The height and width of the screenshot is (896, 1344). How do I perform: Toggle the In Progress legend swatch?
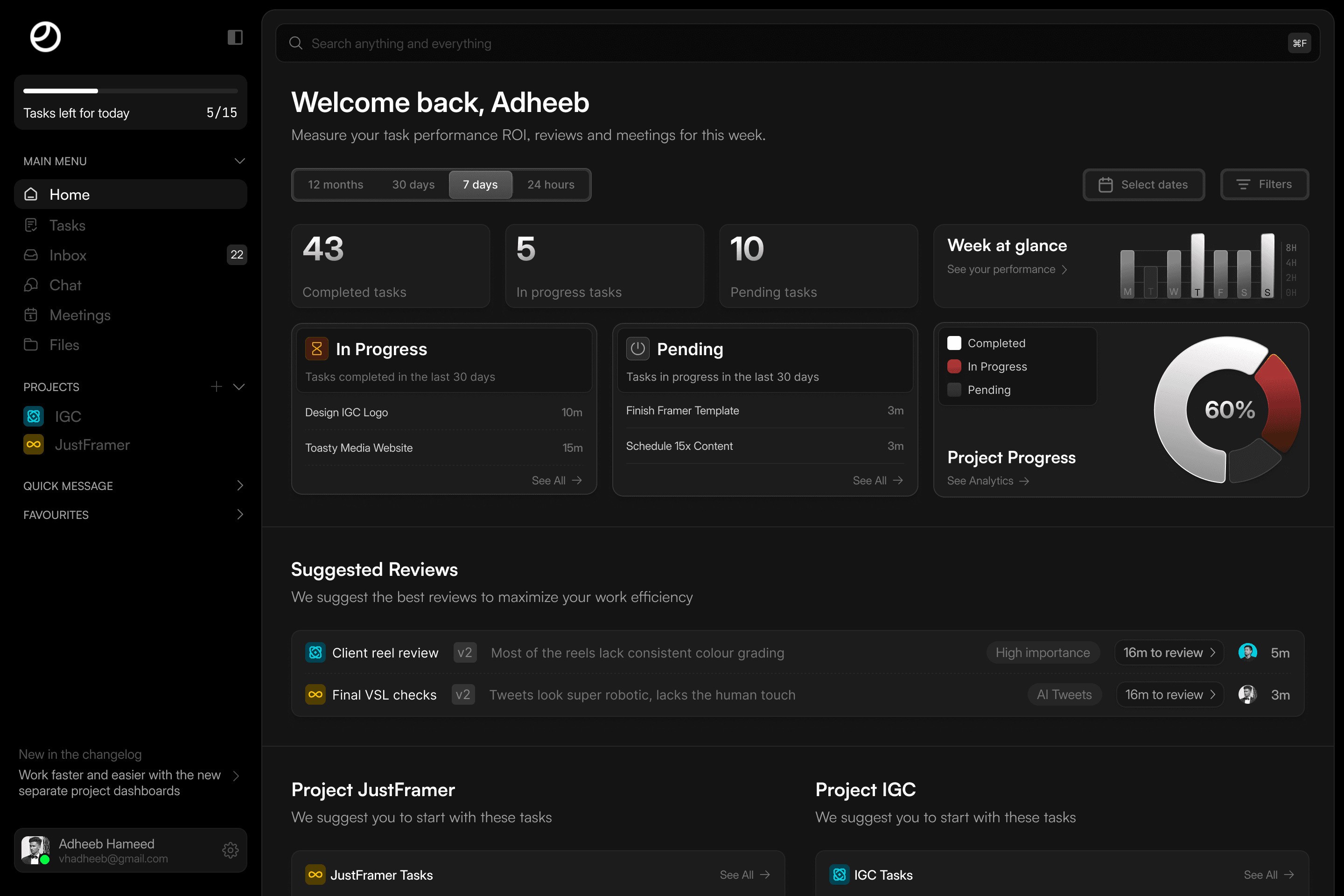954,366
